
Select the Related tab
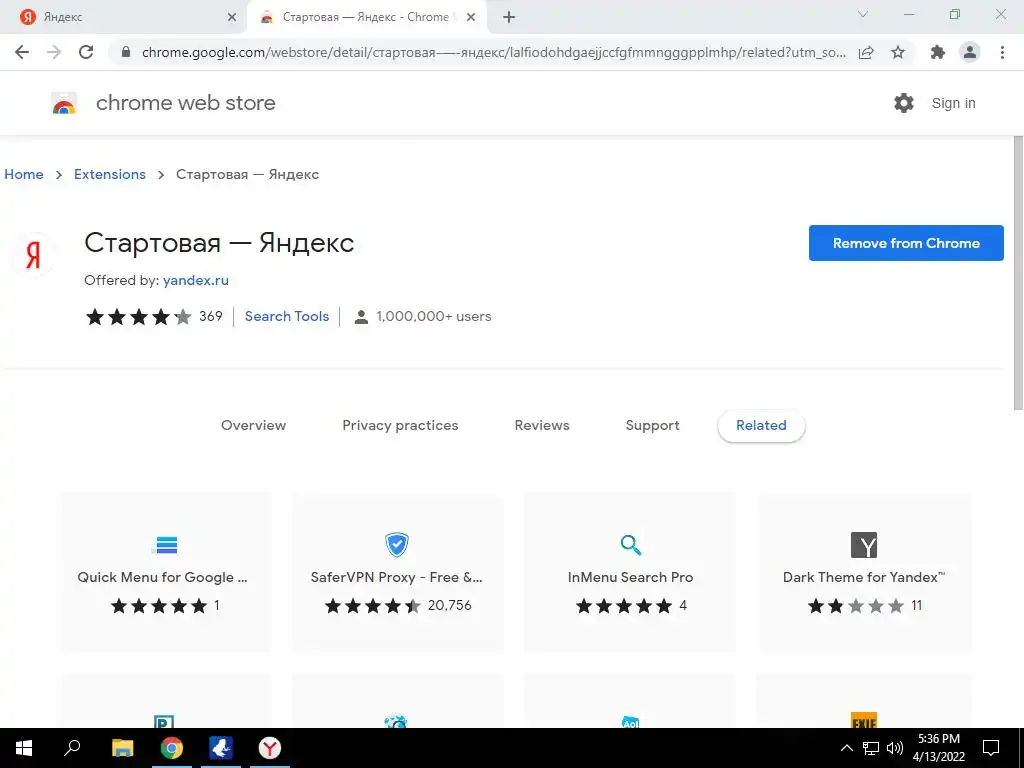761,425
